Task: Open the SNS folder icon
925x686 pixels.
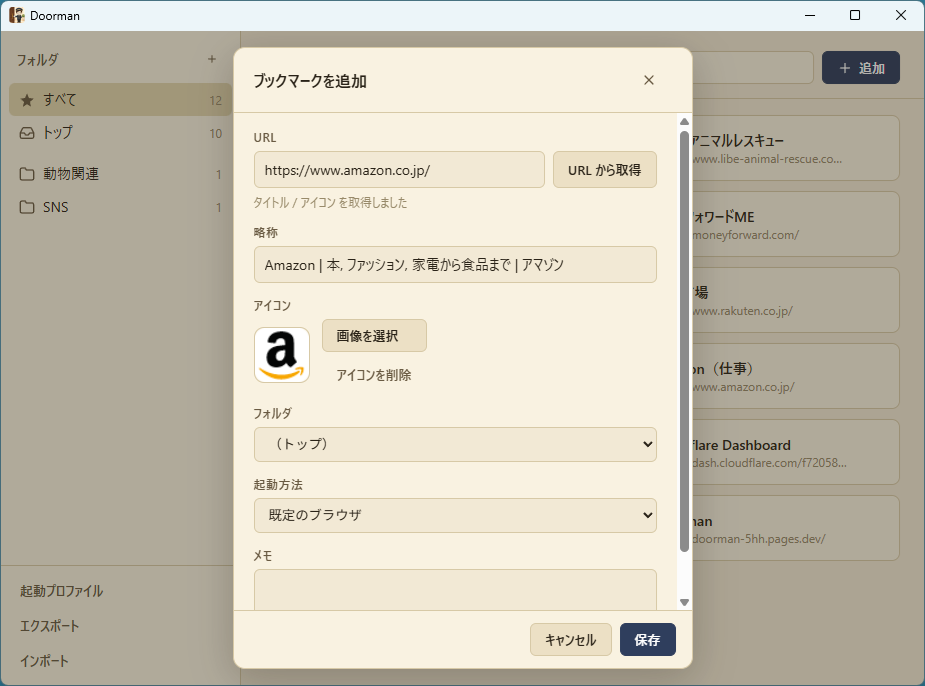Action: [x=29, y=207]
